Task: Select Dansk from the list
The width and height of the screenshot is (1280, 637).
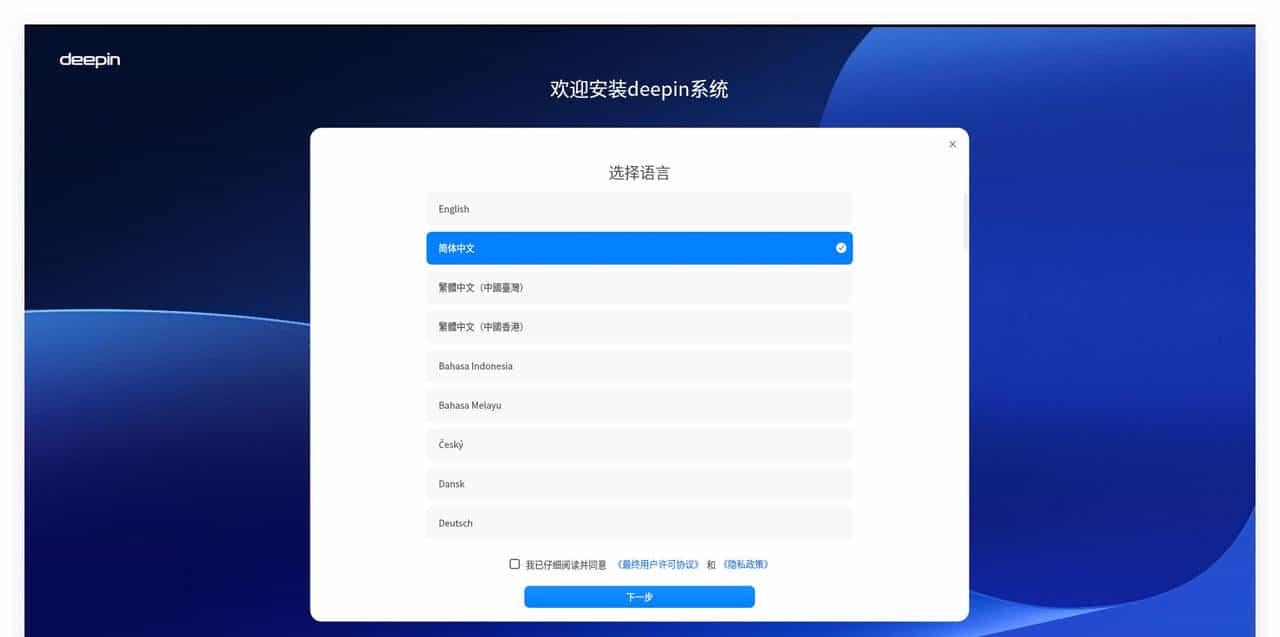Action: pos(639,483)
